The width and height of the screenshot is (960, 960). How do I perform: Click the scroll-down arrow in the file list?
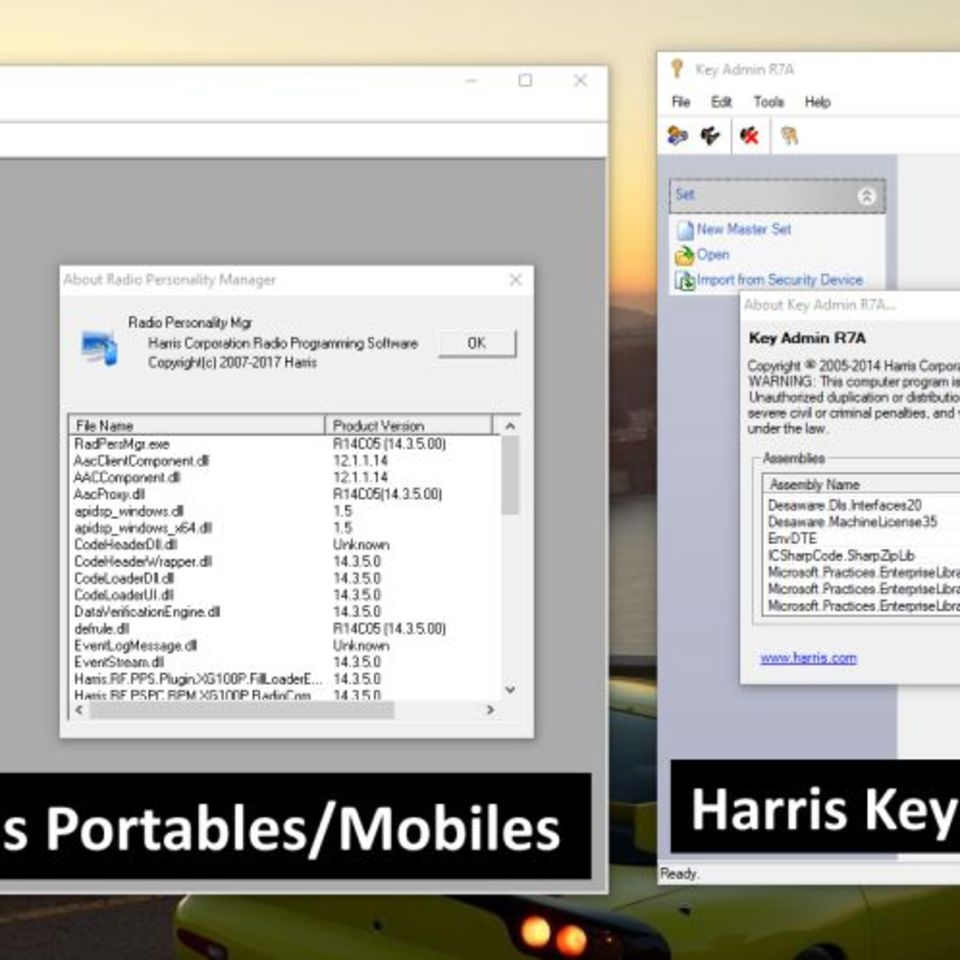tap(510, 690)
